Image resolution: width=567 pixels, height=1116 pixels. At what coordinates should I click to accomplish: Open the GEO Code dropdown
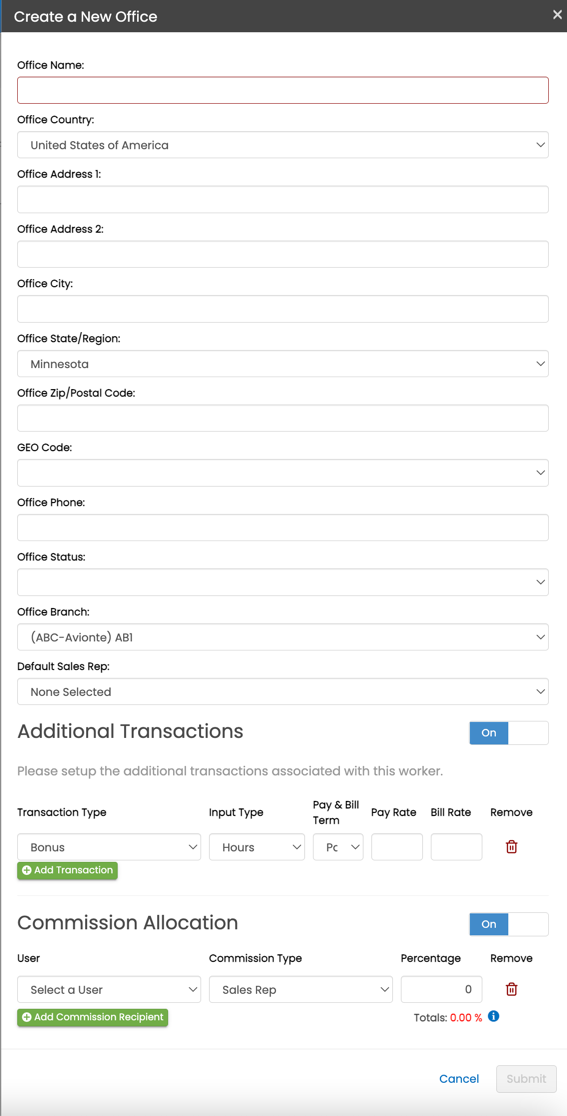pos(282,473)
